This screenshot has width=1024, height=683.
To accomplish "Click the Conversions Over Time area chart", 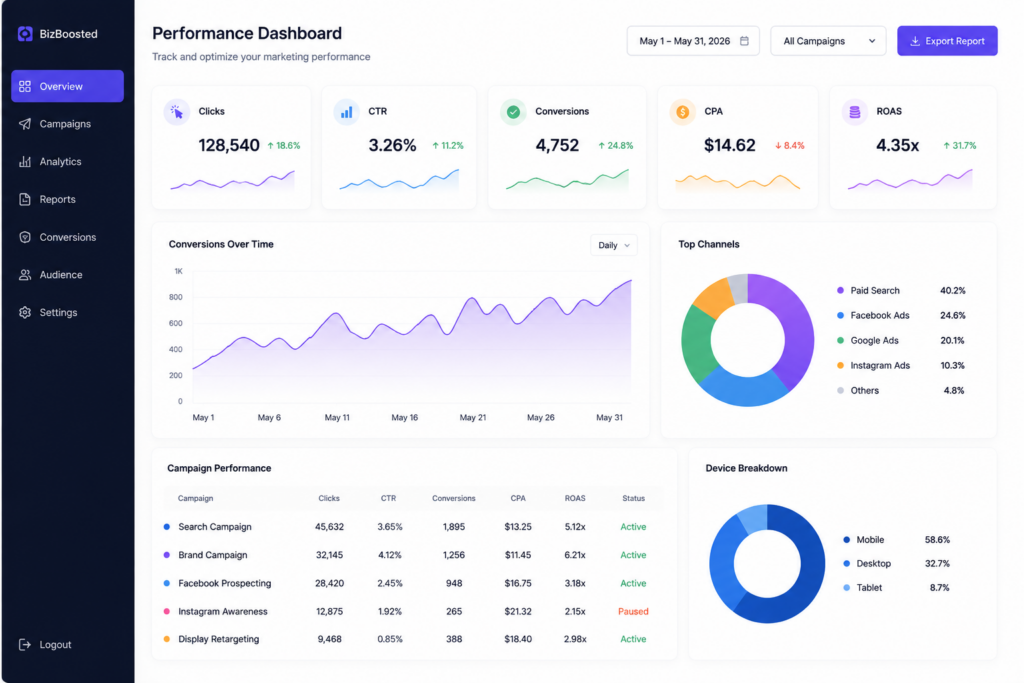I will [412, 341].
